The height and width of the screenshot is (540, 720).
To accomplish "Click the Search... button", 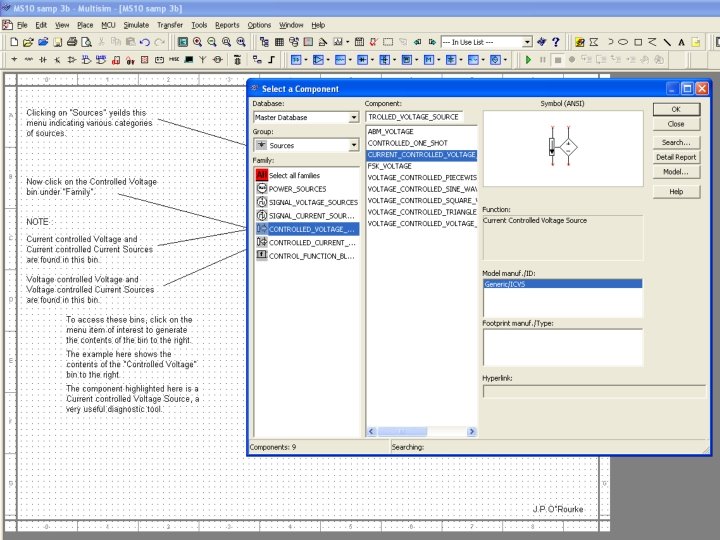I will [676, 142].
